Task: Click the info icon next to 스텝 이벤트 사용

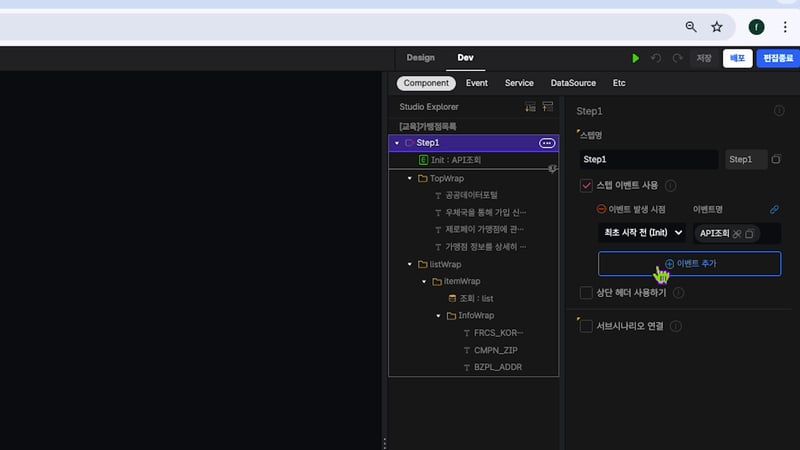Action: pos(671,186)
